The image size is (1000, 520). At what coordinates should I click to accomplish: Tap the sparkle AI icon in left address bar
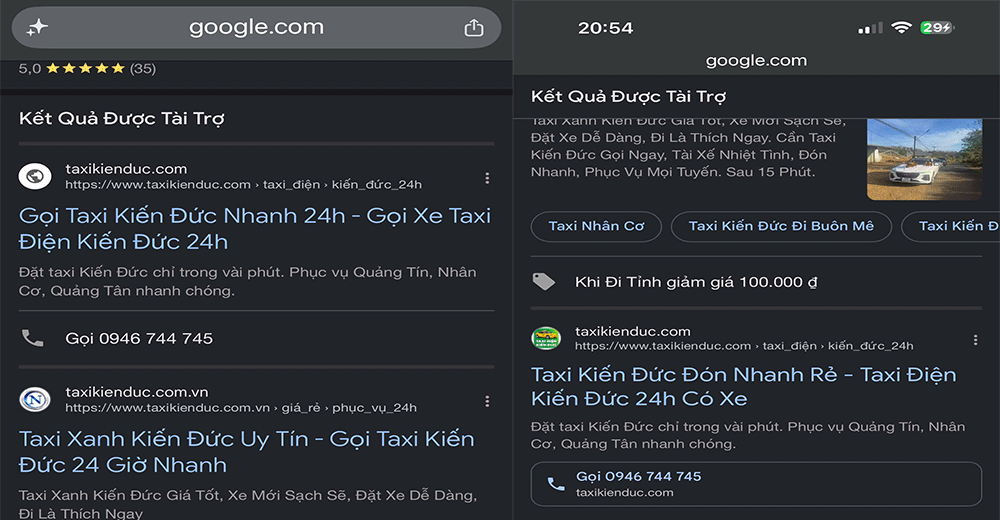point(37,27)
